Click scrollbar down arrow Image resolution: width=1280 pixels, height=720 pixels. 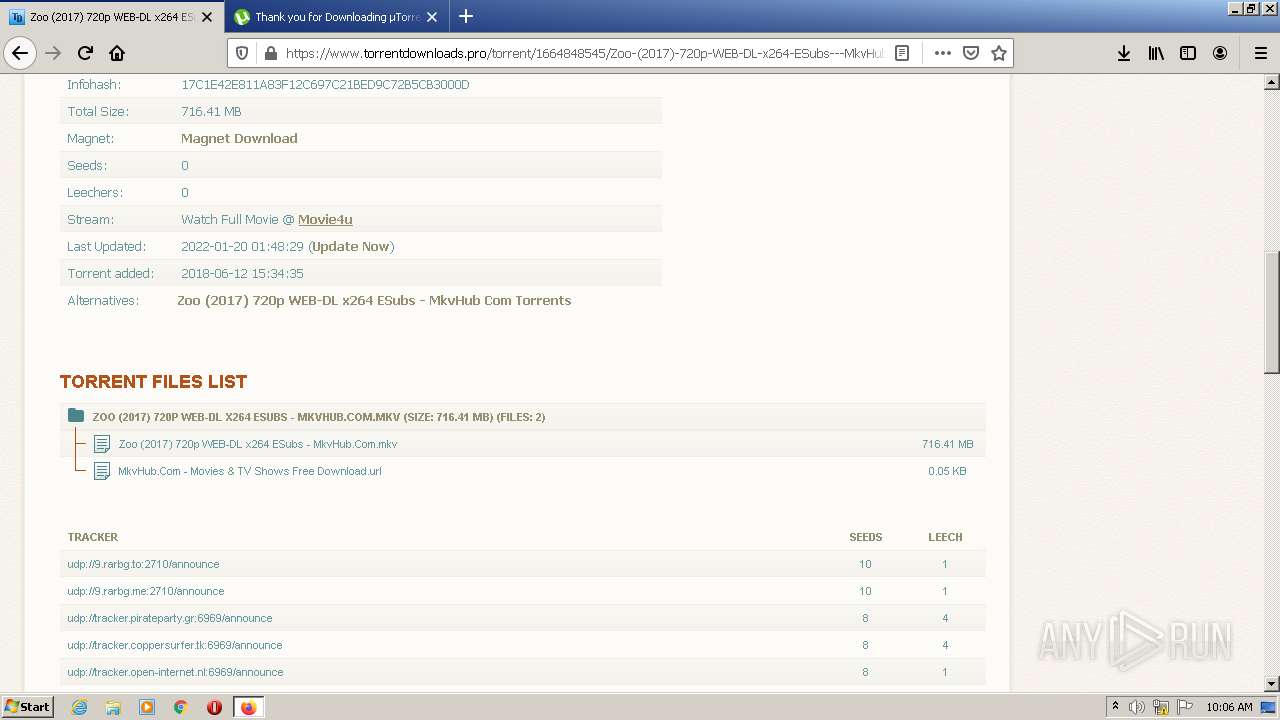click(x=1272, y=684)
